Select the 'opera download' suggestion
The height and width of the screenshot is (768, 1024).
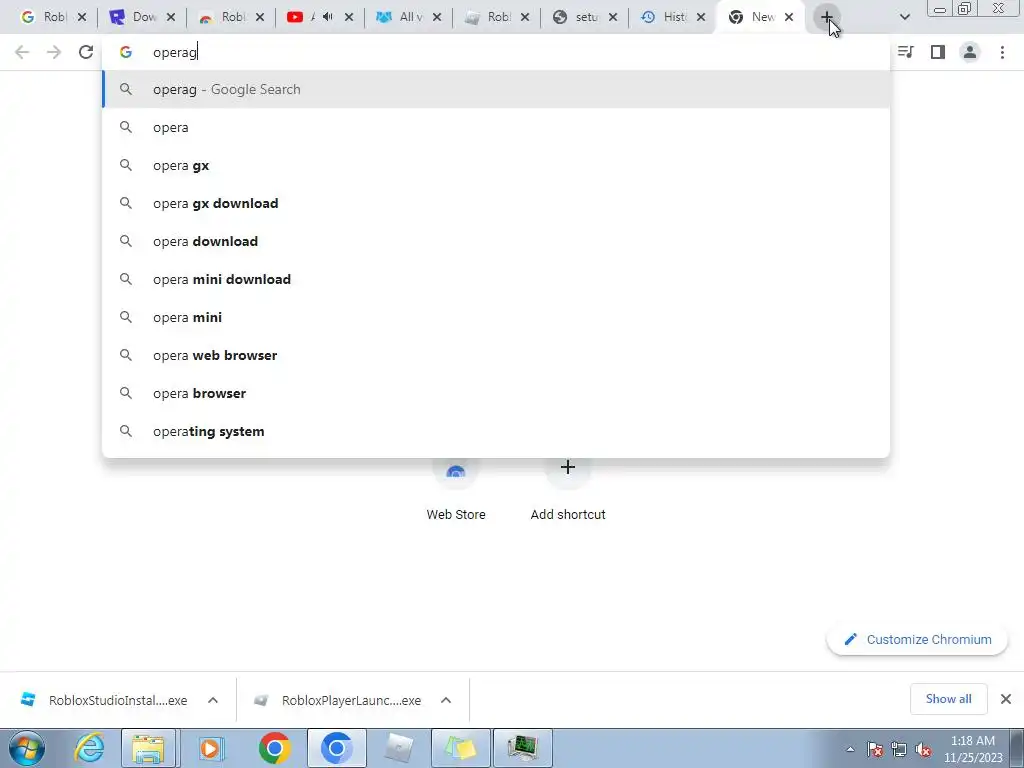[x=496, y=241]
